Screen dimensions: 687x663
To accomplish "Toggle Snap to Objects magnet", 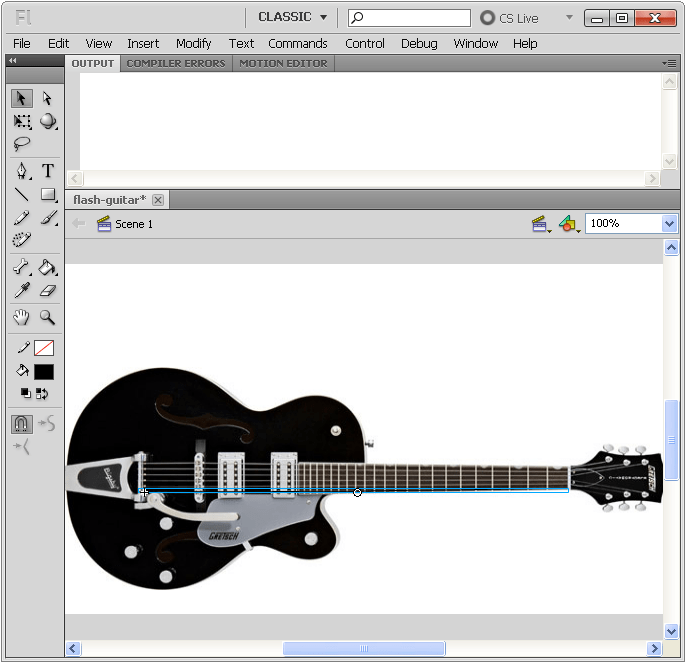I will [x=22, y=424].
